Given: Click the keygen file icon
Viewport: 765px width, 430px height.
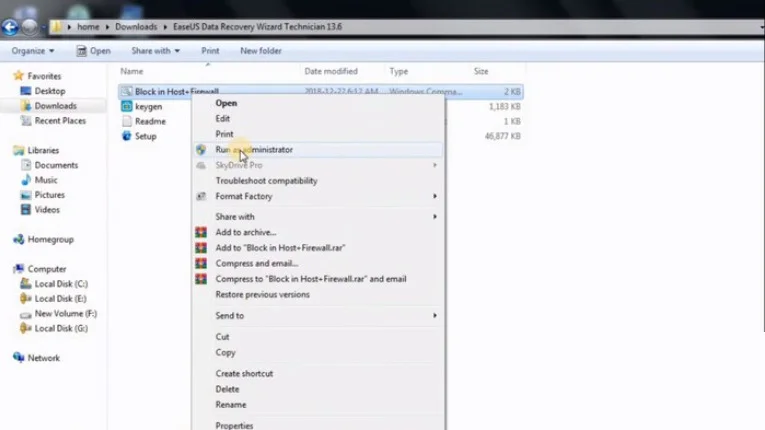Looking at the screenshot, I should pos(127,106).
